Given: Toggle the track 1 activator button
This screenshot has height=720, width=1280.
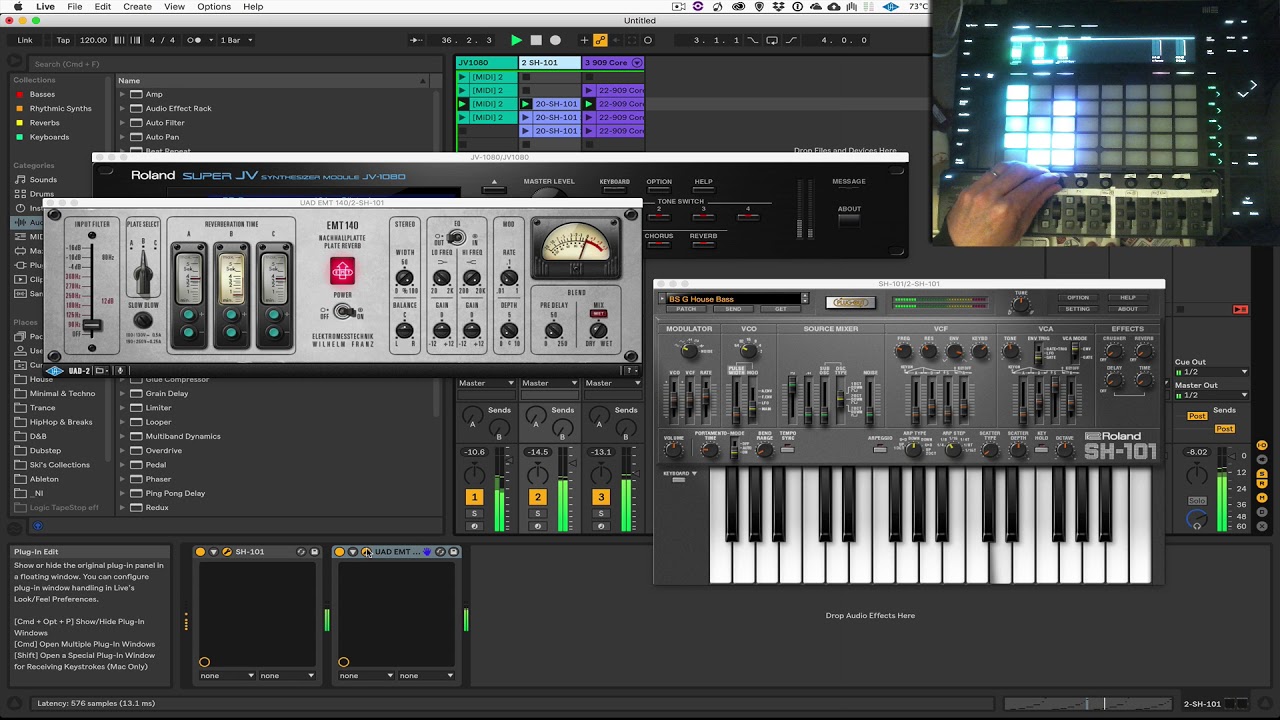Looking at the screenshot, I should coord(474,497).
